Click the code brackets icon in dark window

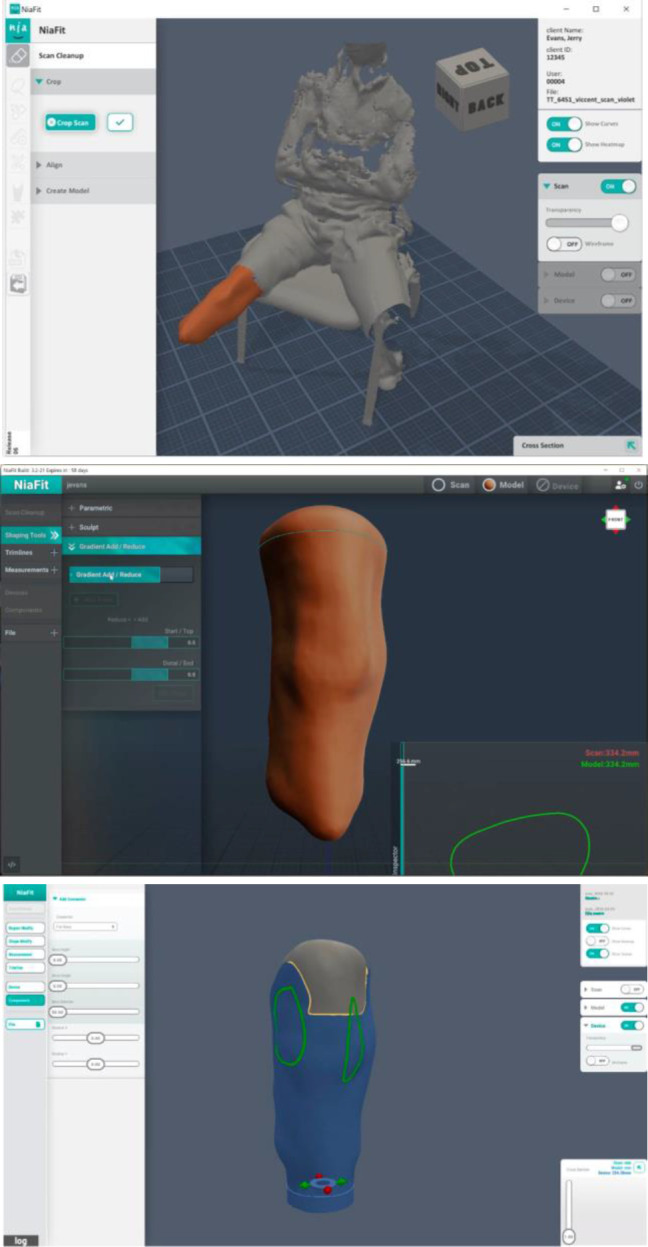(x=12, y=863)
